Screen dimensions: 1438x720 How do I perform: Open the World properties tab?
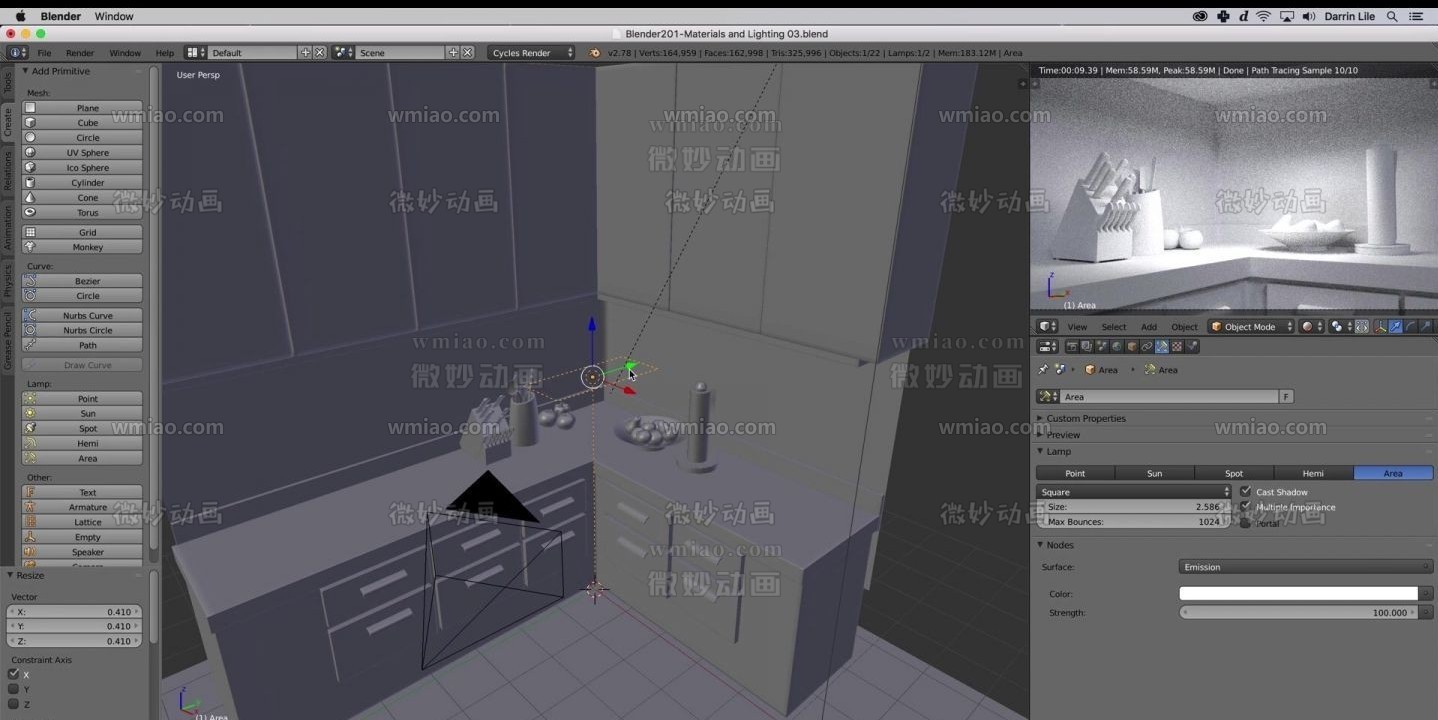[1115, 345]
